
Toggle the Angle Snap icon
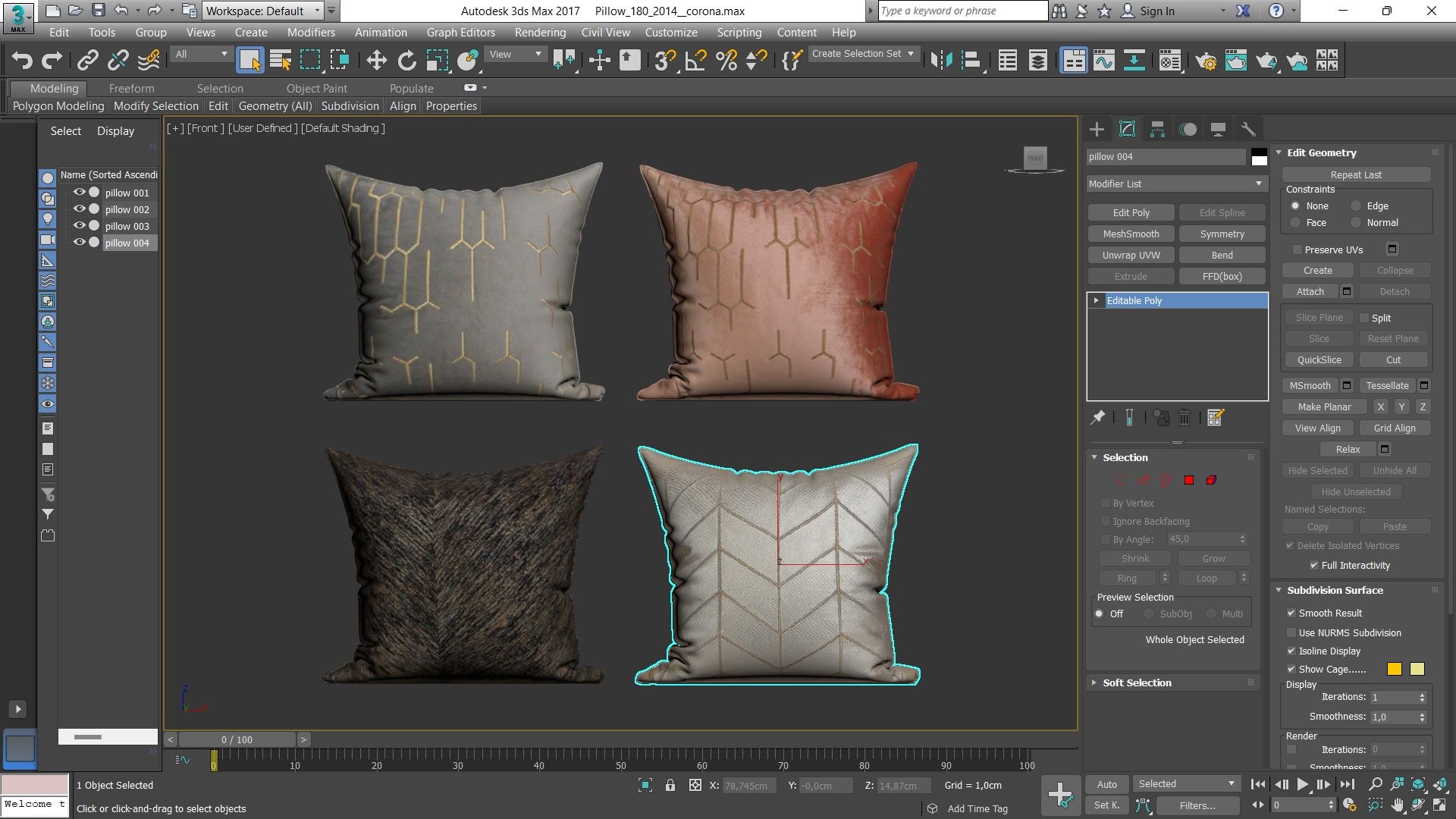(x=695, y=61)
